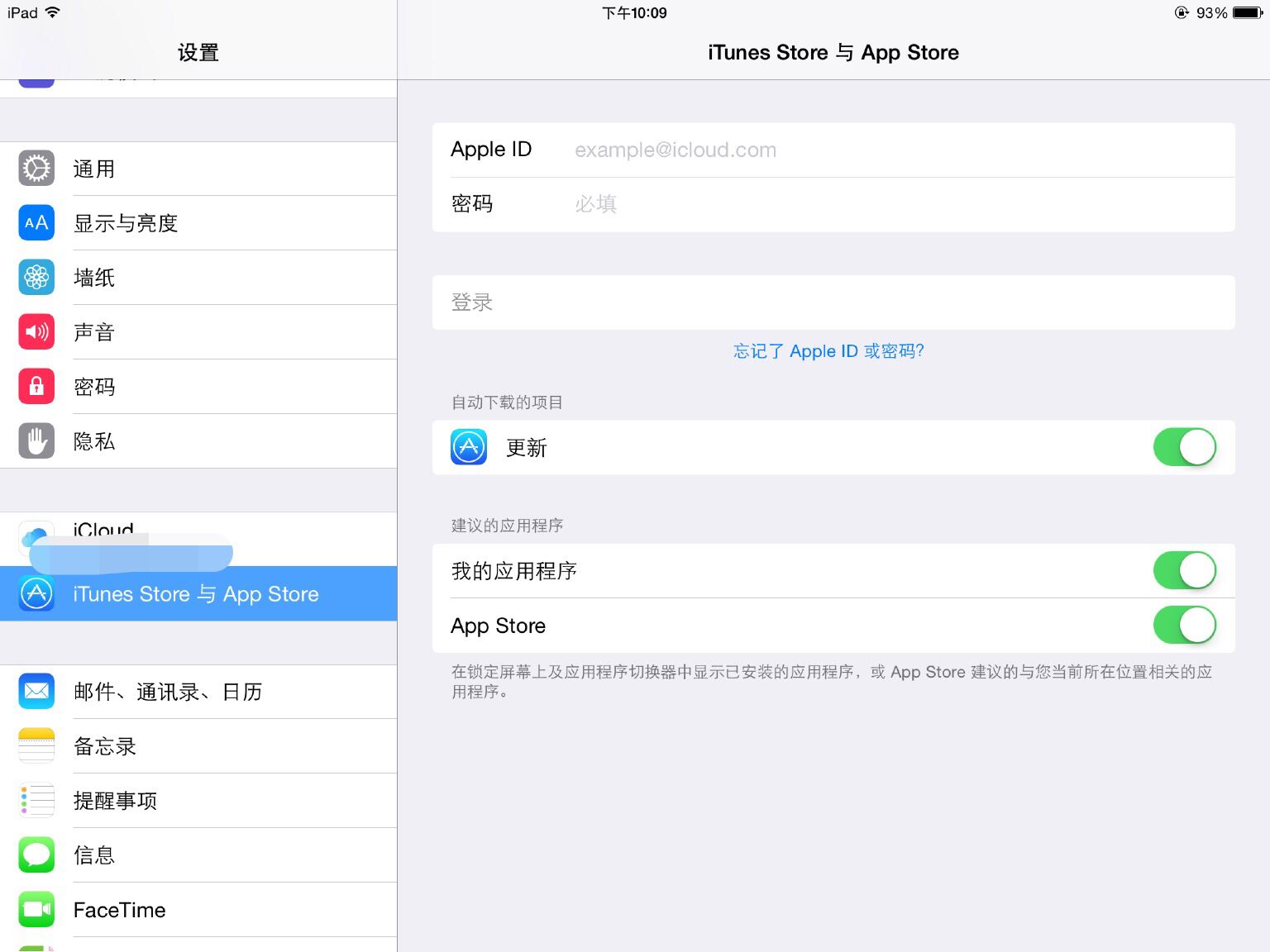Click the 信息 messages icon
Viewport: 1270px width, 952px height.
36,854
